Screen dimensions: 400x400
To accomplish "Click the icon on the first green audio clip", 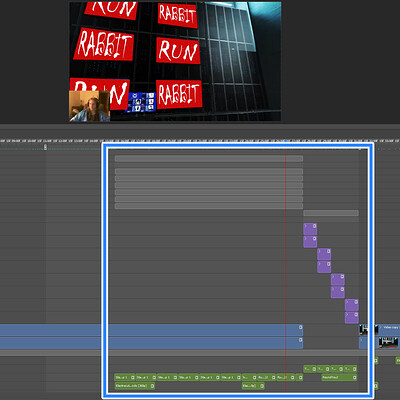I will (133, 377).
